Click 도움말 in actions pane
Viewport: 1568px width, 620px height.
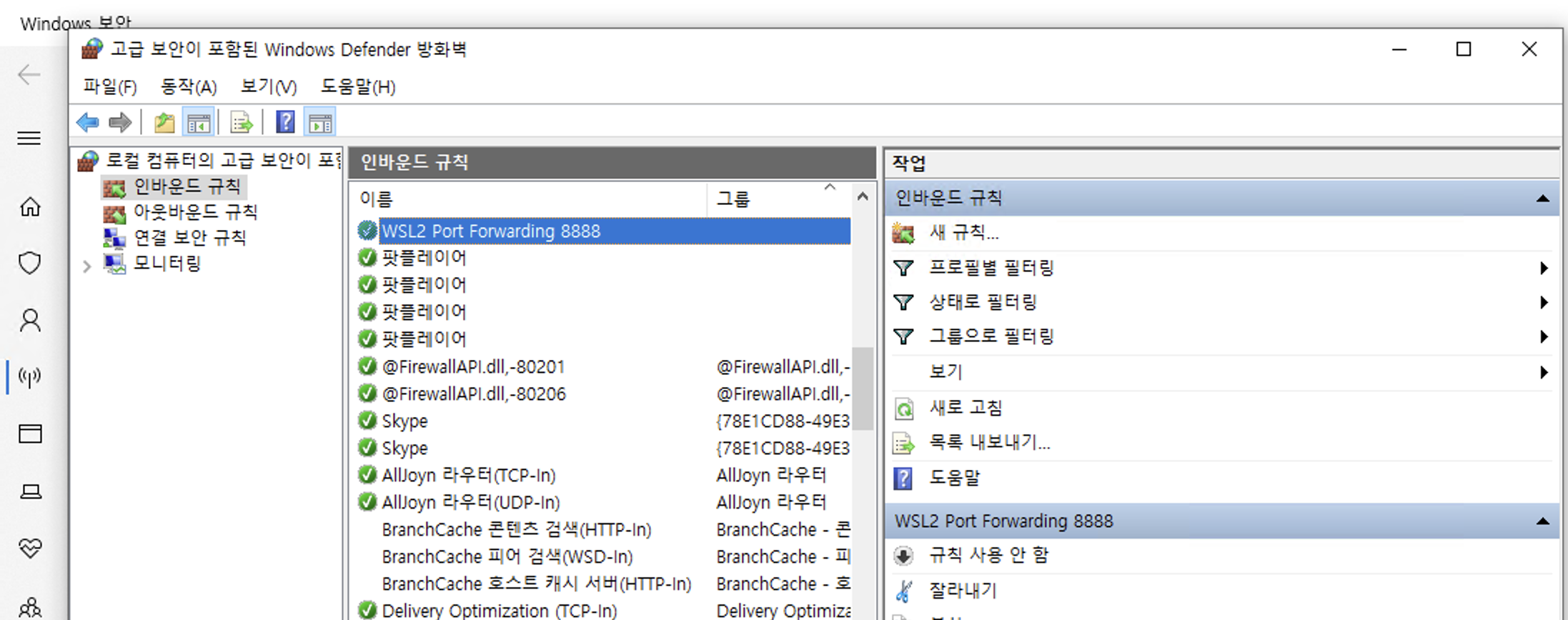[x=954, y=478]
